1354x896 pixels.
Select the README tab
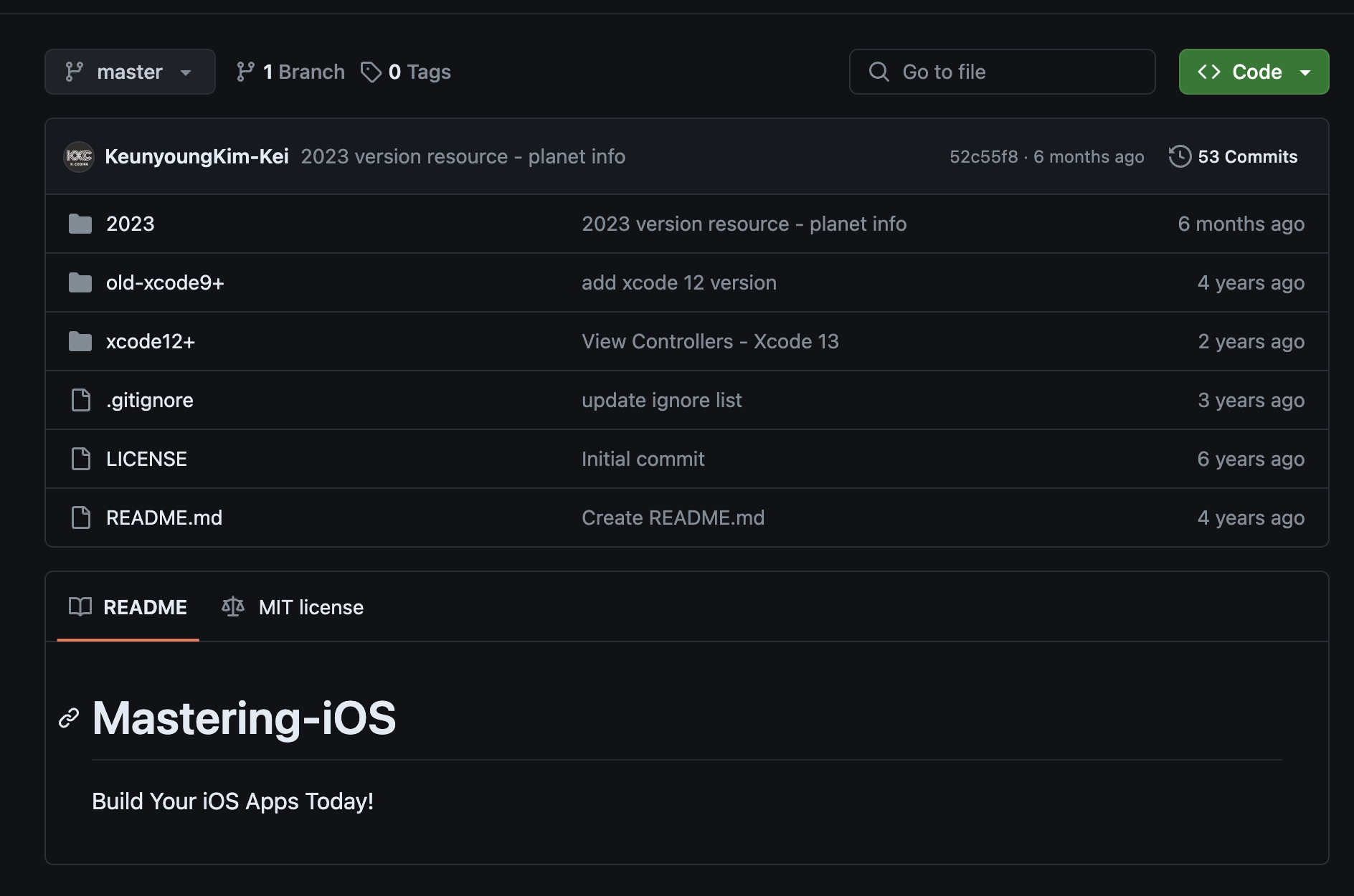tap(128, 607)
